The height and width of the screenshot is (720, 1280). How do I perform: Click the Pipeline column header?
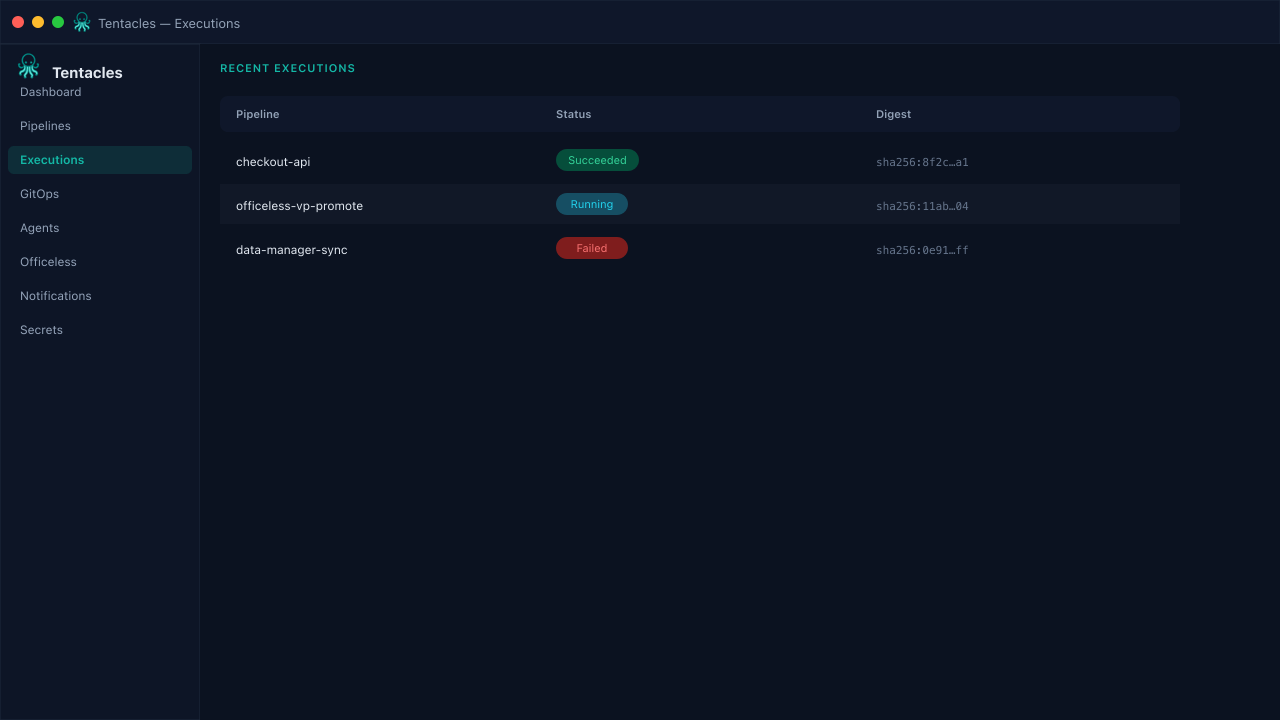tap(258, 114)
